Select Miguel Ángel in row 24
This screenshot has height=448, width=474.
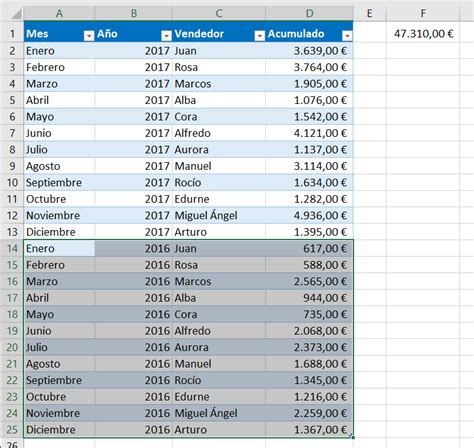tap(219, 413)
